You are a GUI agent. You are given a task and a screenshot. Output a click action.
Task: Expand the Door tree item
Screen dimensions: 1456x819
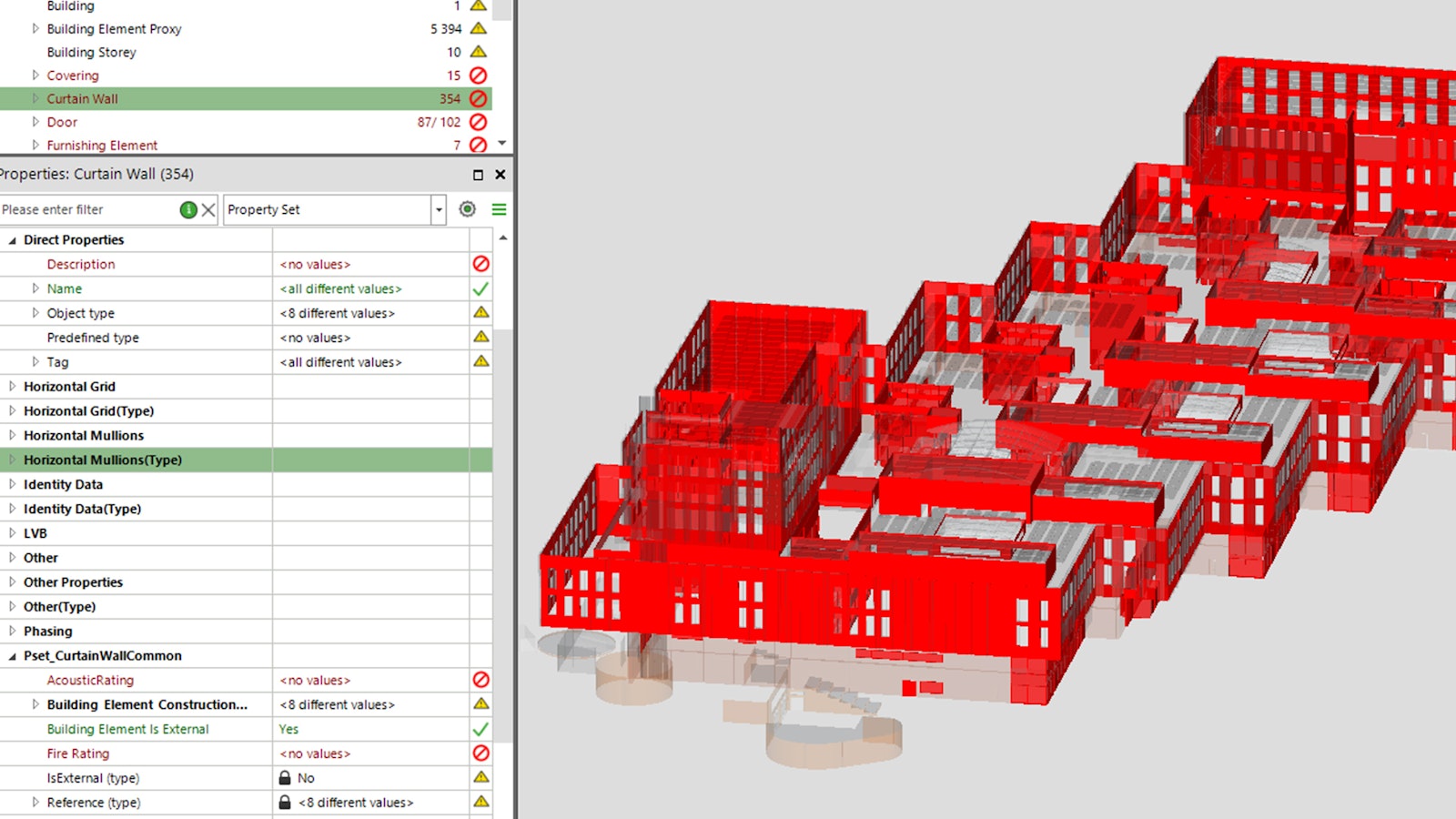click(x=35, y=122)
